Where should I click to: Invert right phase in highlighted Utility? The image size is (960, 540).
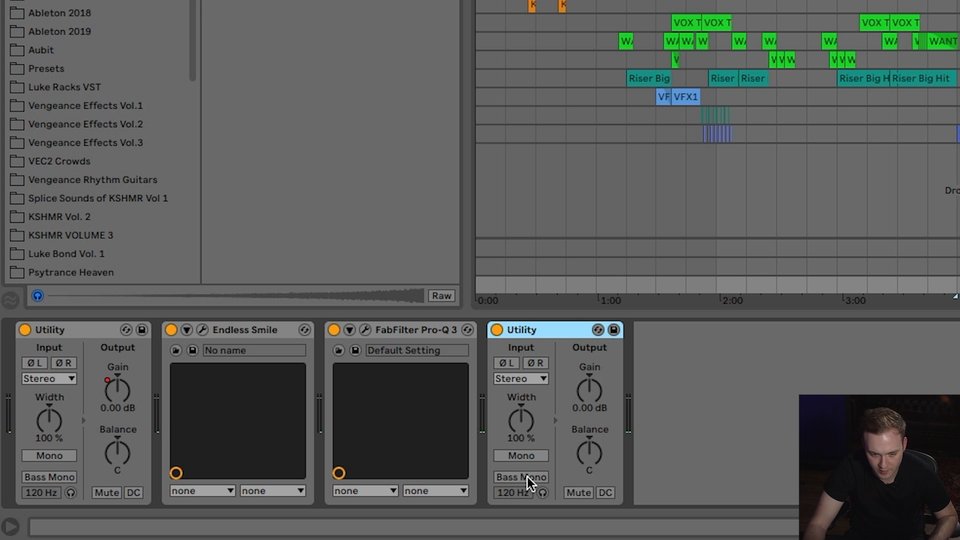coord(535,363)
